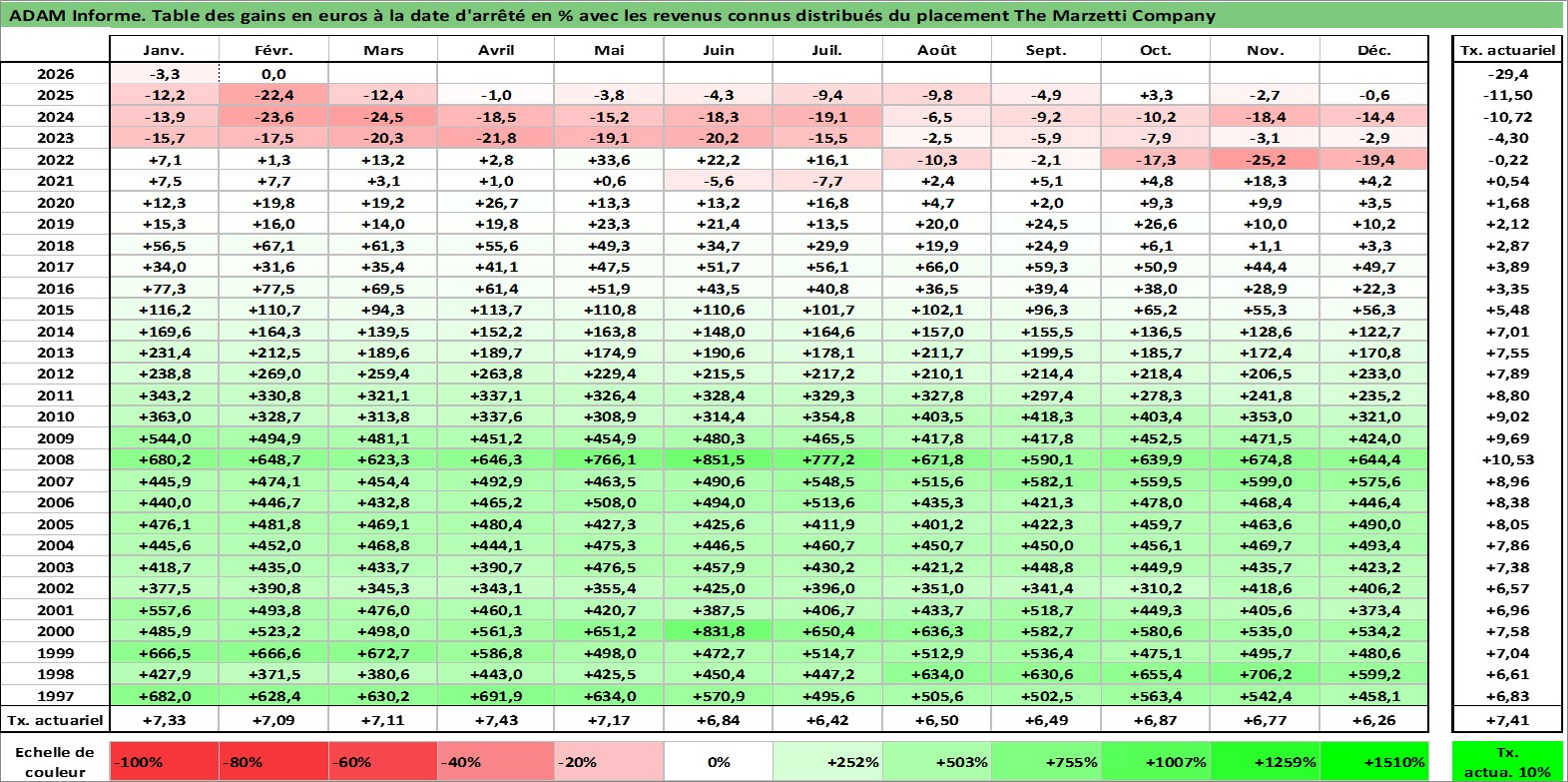Viewport: 1568px width, 782px height.
Task: Click the Août column header
Action: coord(936,50)
